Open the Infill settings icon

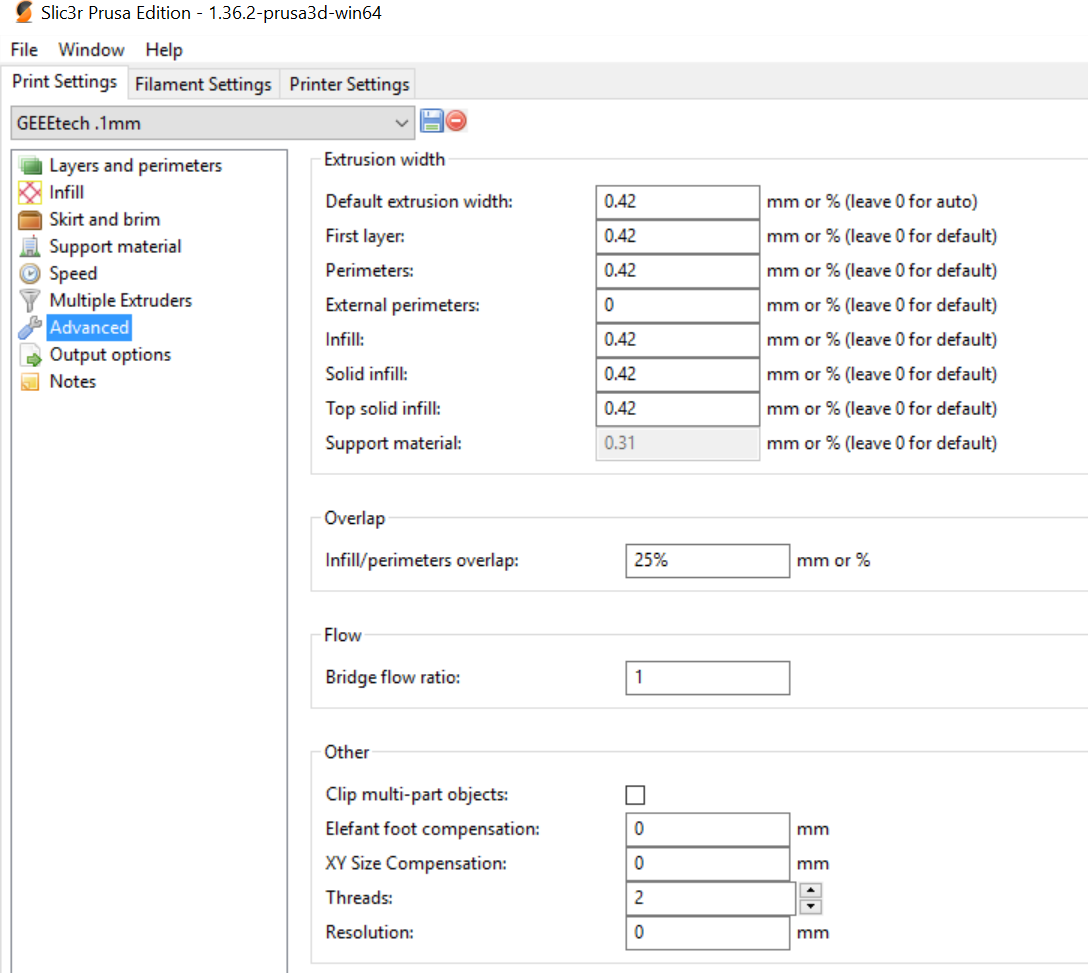(x=31, y=193)
